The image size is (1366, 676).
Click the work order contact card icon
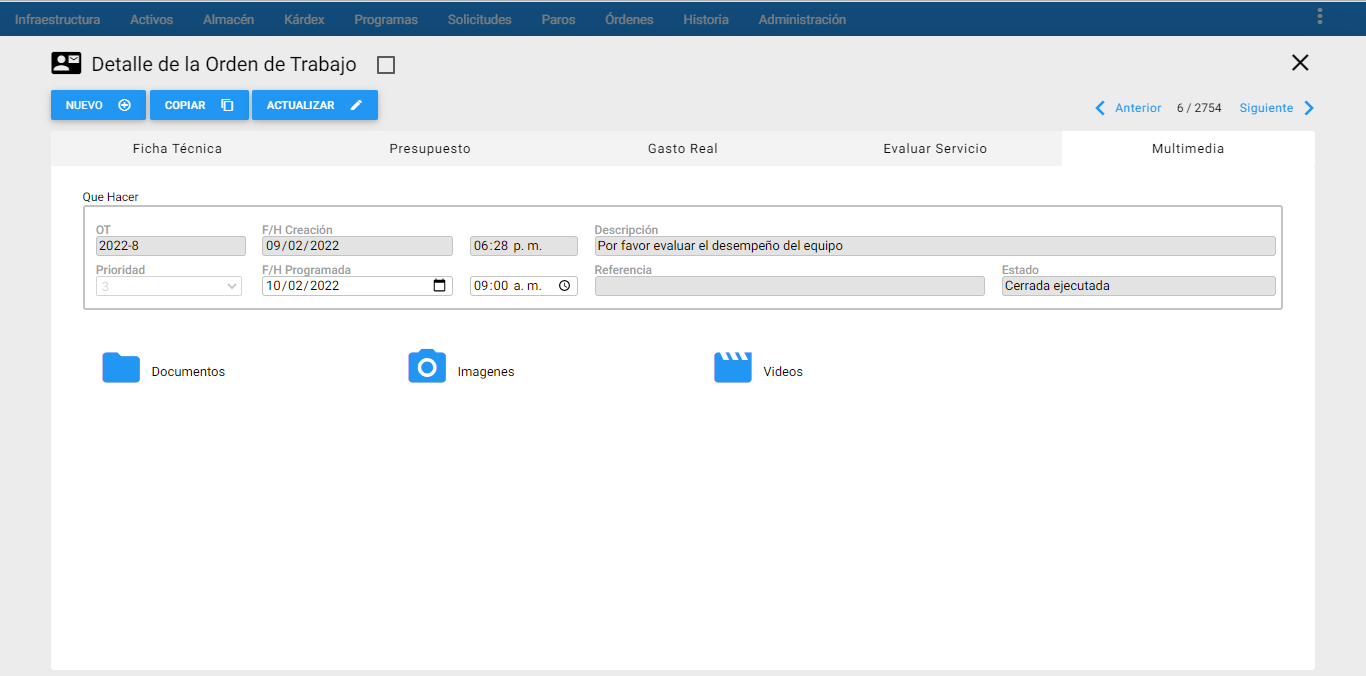point(66,64)
